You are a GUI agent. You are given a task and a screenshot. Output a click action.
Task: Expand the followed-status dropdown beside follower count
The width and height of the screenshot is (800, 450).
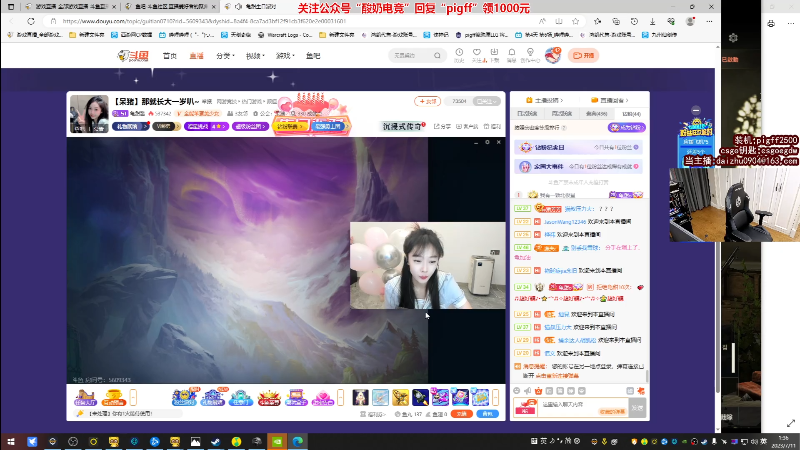click(486, 101)
